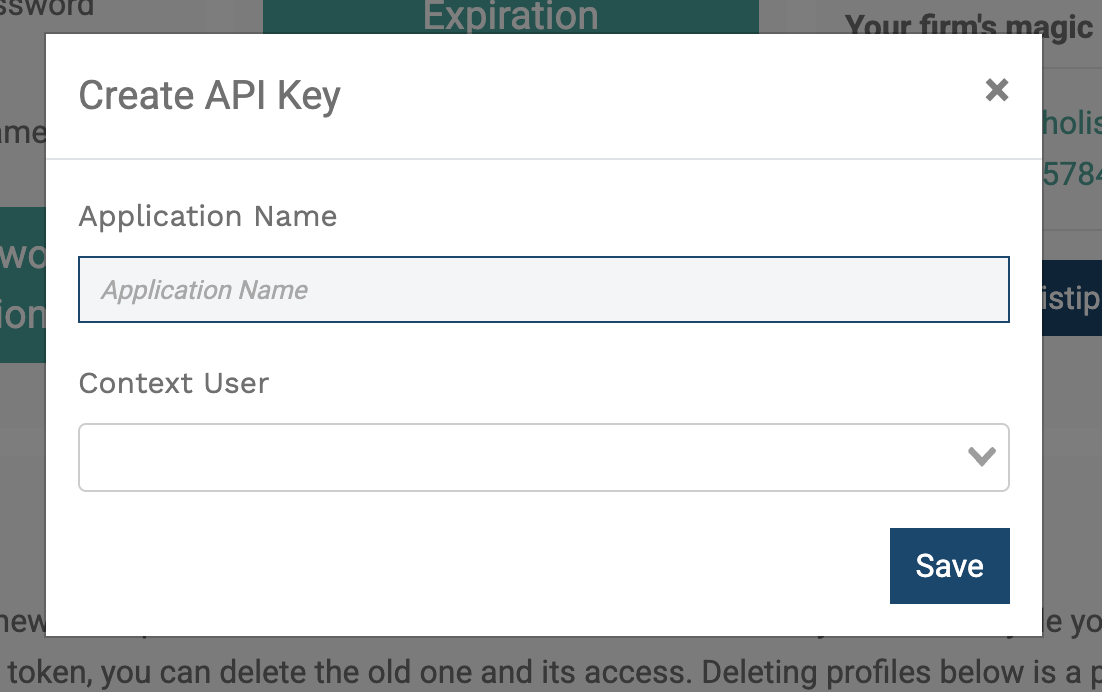Click the X icon to close the dialog
This screenshot has width=1102, height=692.
coord(997,90)
